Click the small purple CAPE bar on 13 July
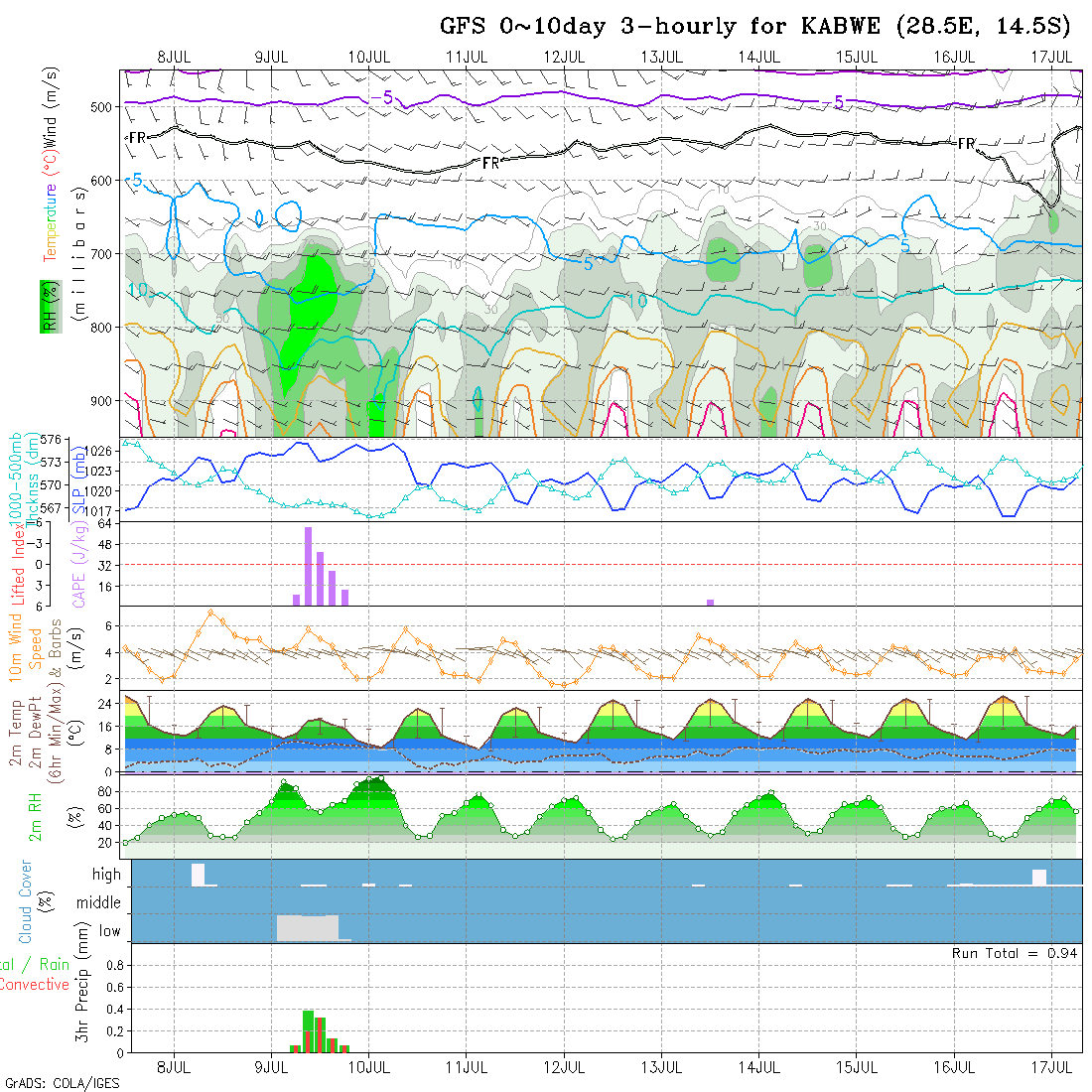The height and width of the screenshot is (1092, 1092). [710, 602]
